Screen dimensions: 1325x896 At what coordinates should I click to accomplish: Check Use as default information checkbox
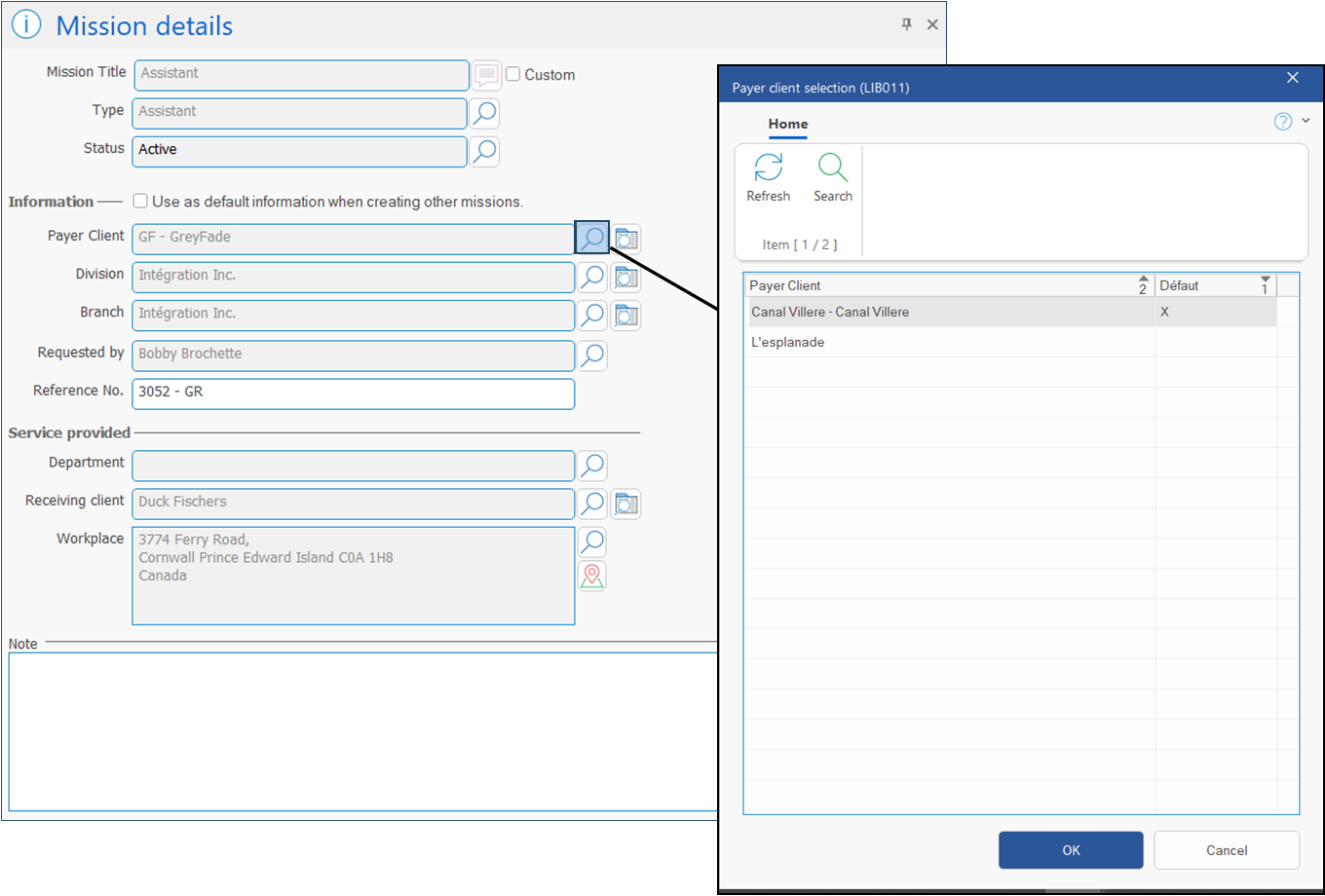140,201
